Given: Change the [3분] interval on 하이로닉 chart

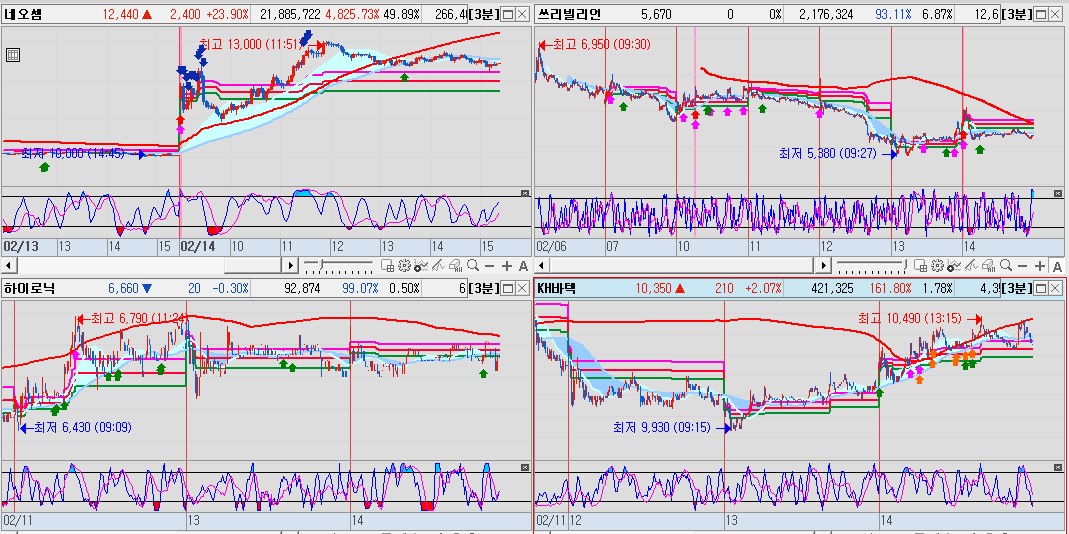Looking at the screenshot, I should point(484,288).
